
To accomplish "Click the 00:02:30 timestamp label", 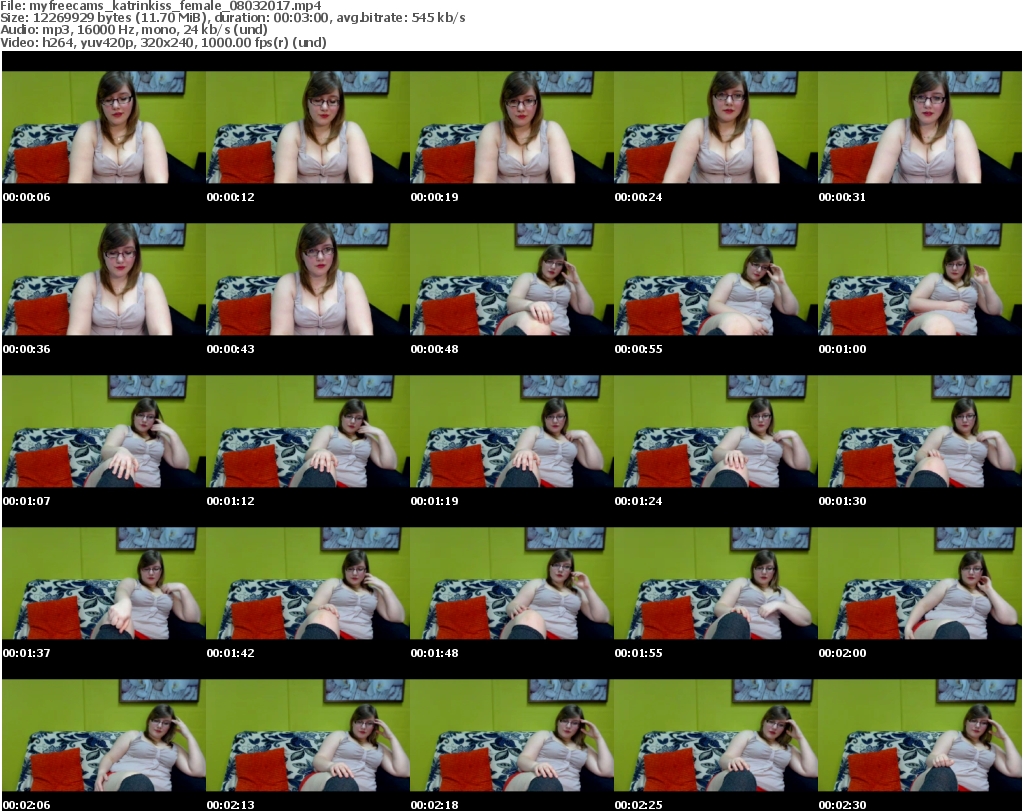I will (842, 805).
